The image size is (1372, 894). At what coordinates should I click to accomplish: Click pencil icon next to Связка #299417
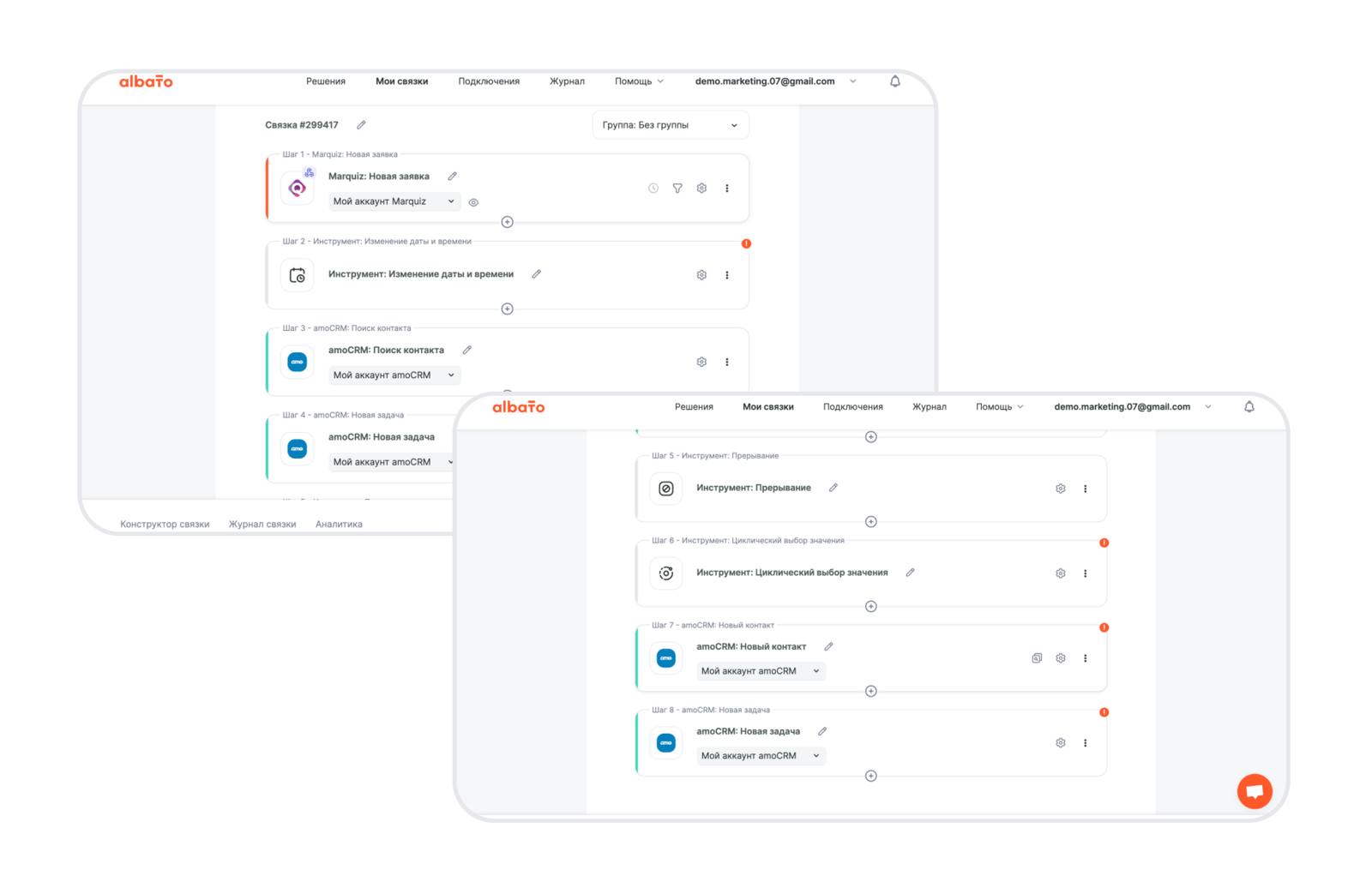(x=361, y=125)
